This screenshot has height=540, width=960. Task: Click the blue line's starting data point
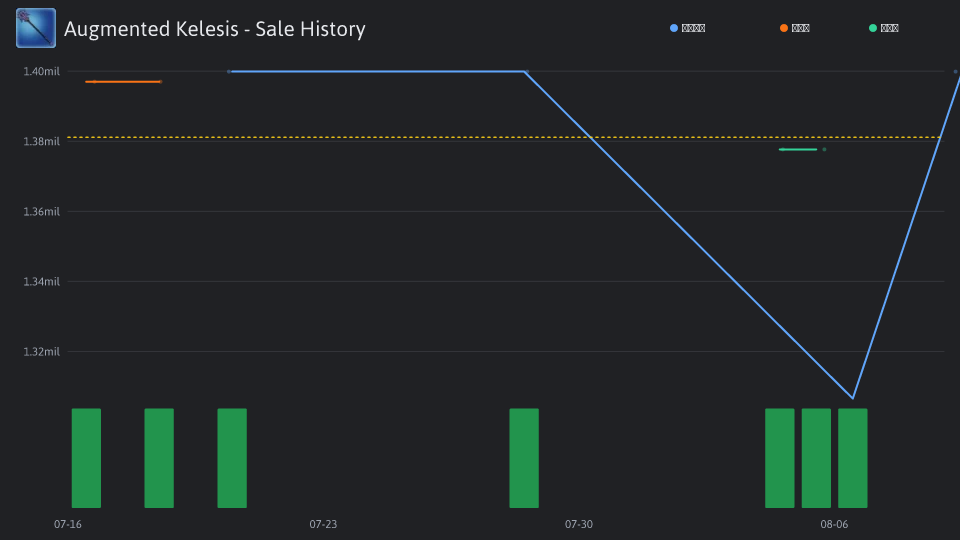click(230, 72)
